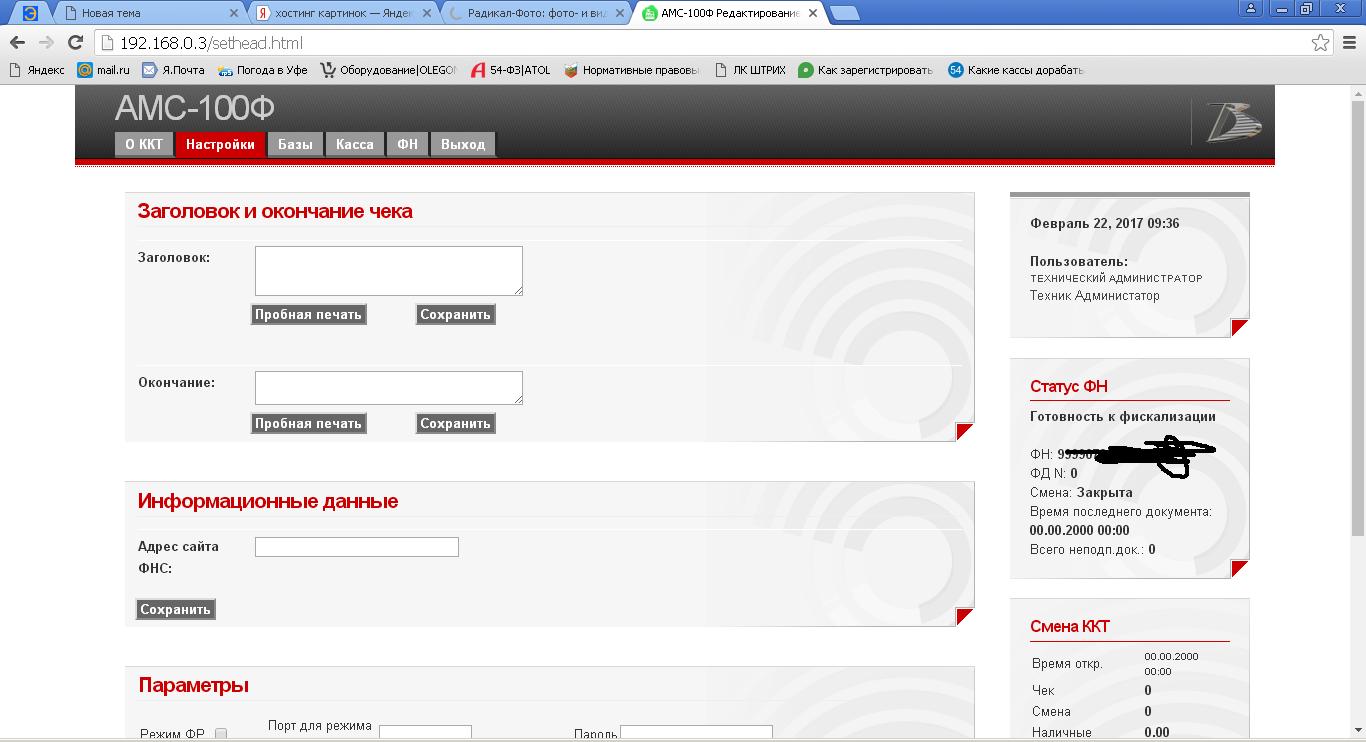This screenshot has height=742, width=1366.
Task: Open the 'Какие кассы дорабатывать' bookmark
Action: pyautogui.click(x=1016, y=70)
